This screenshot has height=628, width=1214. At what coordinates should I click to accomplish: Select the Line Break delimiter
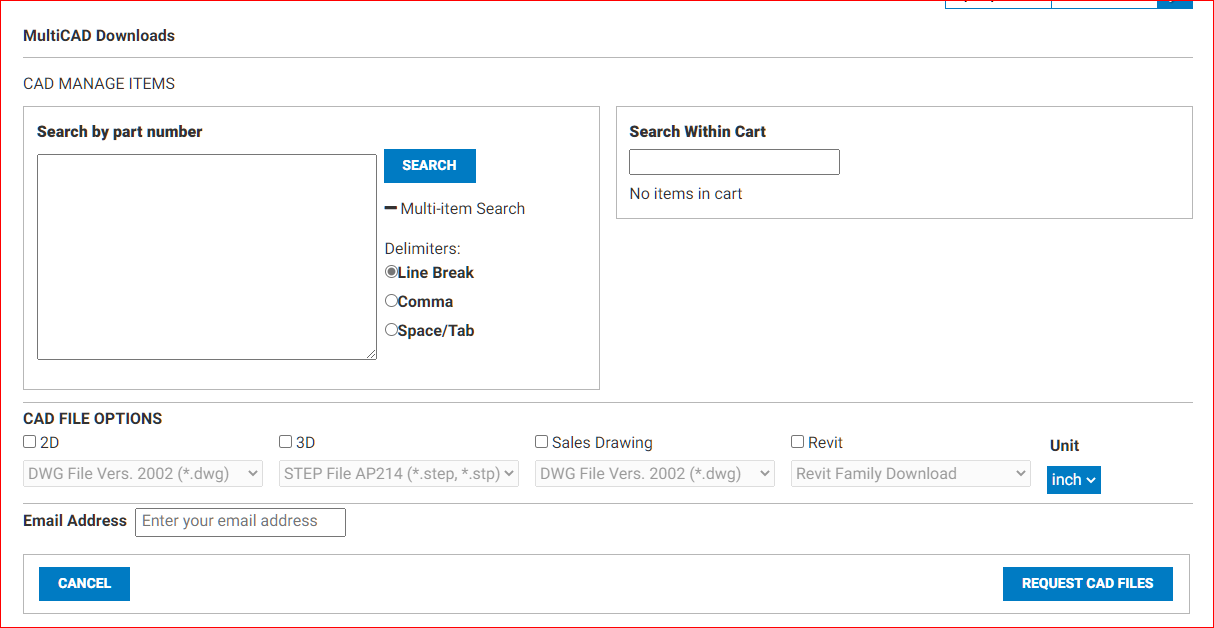[x=392, y=272]
